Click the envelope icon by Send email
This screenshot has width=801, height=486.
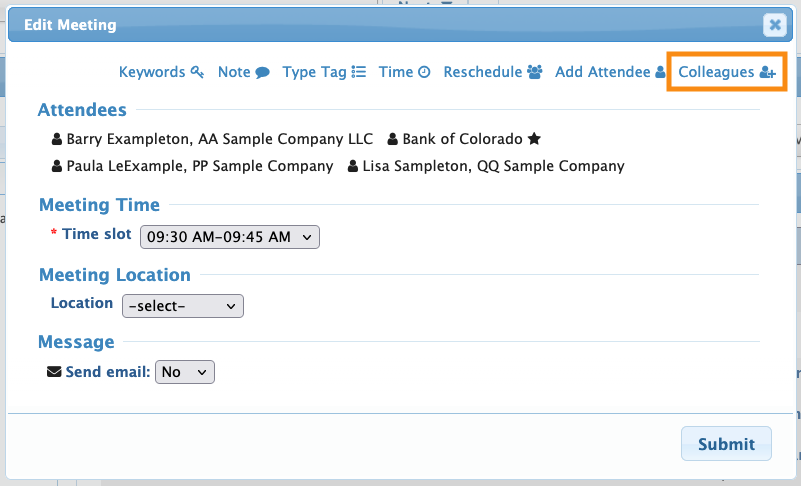pos(54,372)
